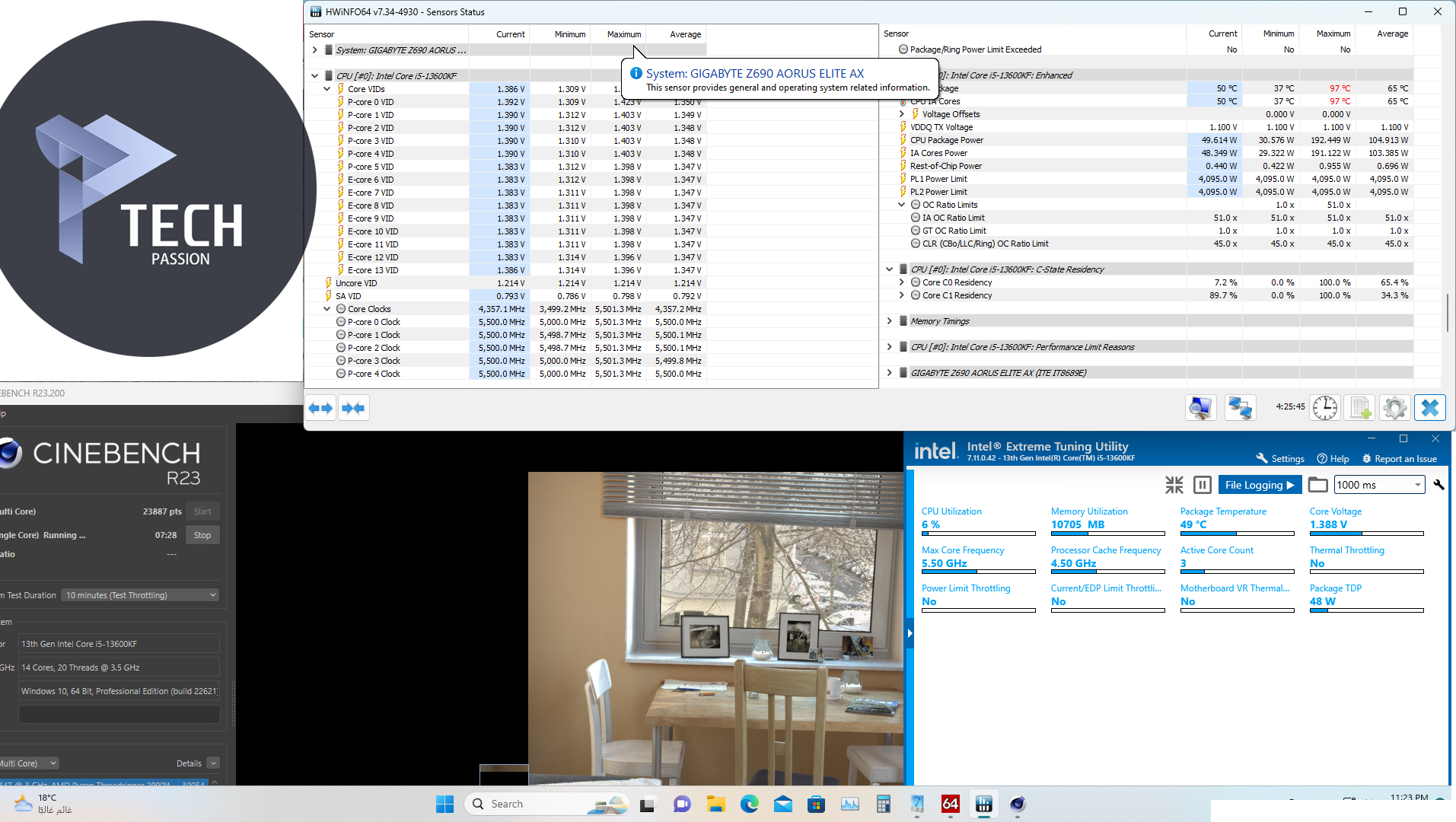Click the XTU monitor wrench icon
This screenshot has height=822, width=1456.
(1438, 485)
